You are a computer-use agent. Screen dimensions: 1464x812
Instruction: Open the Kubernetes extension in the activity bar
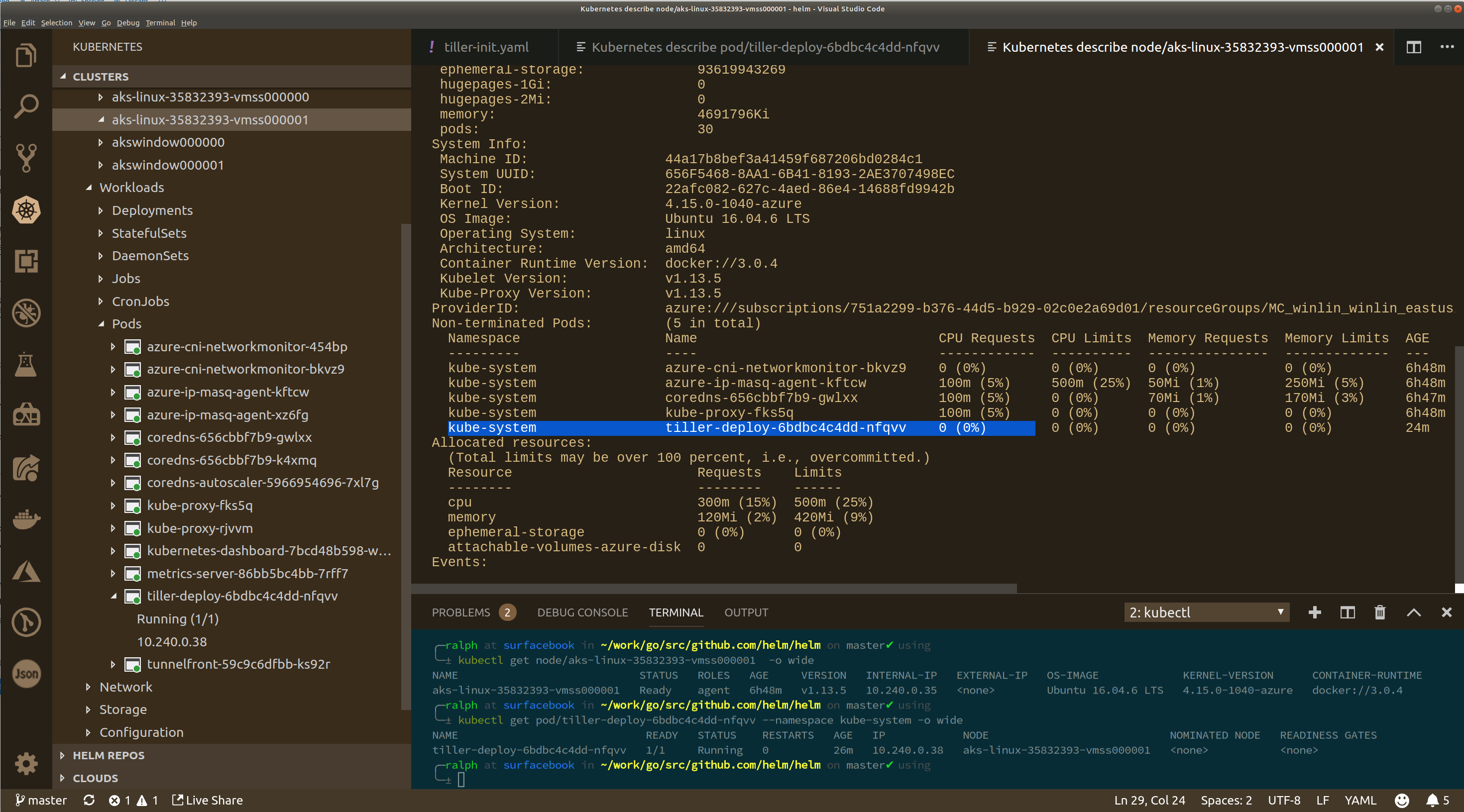click(x=26, y=209)
